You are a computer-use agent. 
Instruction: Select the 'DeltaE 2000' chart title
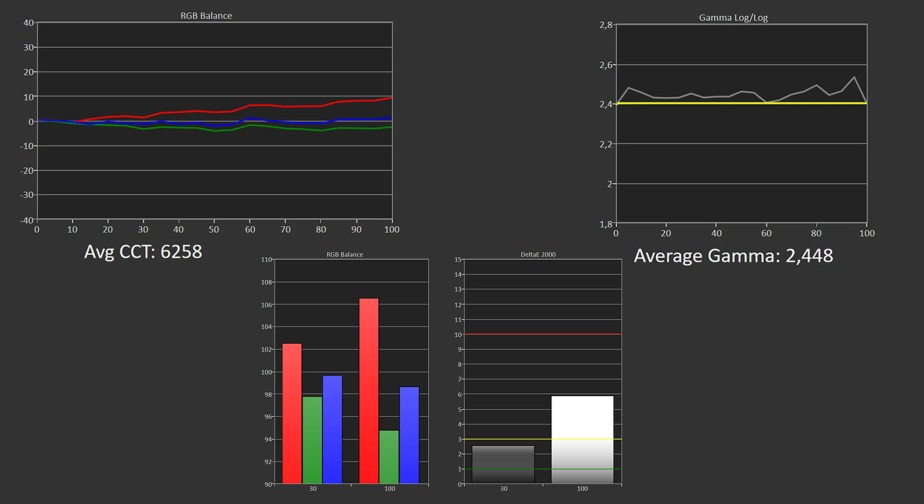tap(537, 255)
